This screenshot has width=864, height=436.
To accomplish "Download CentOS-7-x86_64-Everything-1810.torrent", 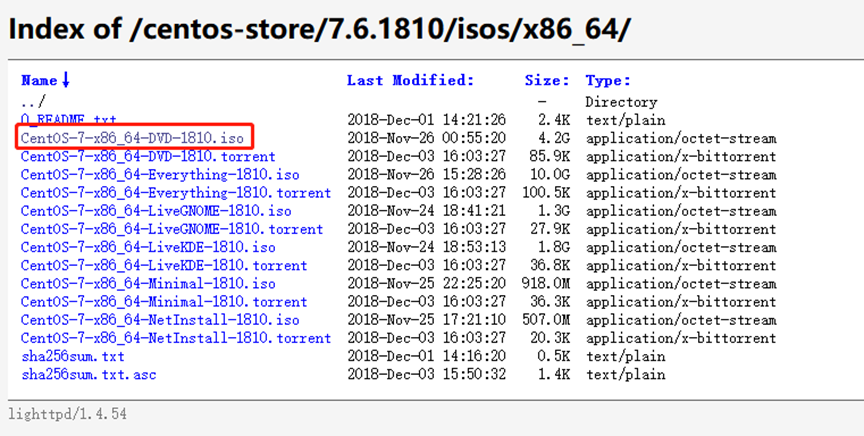I will (x=176, y=193).
